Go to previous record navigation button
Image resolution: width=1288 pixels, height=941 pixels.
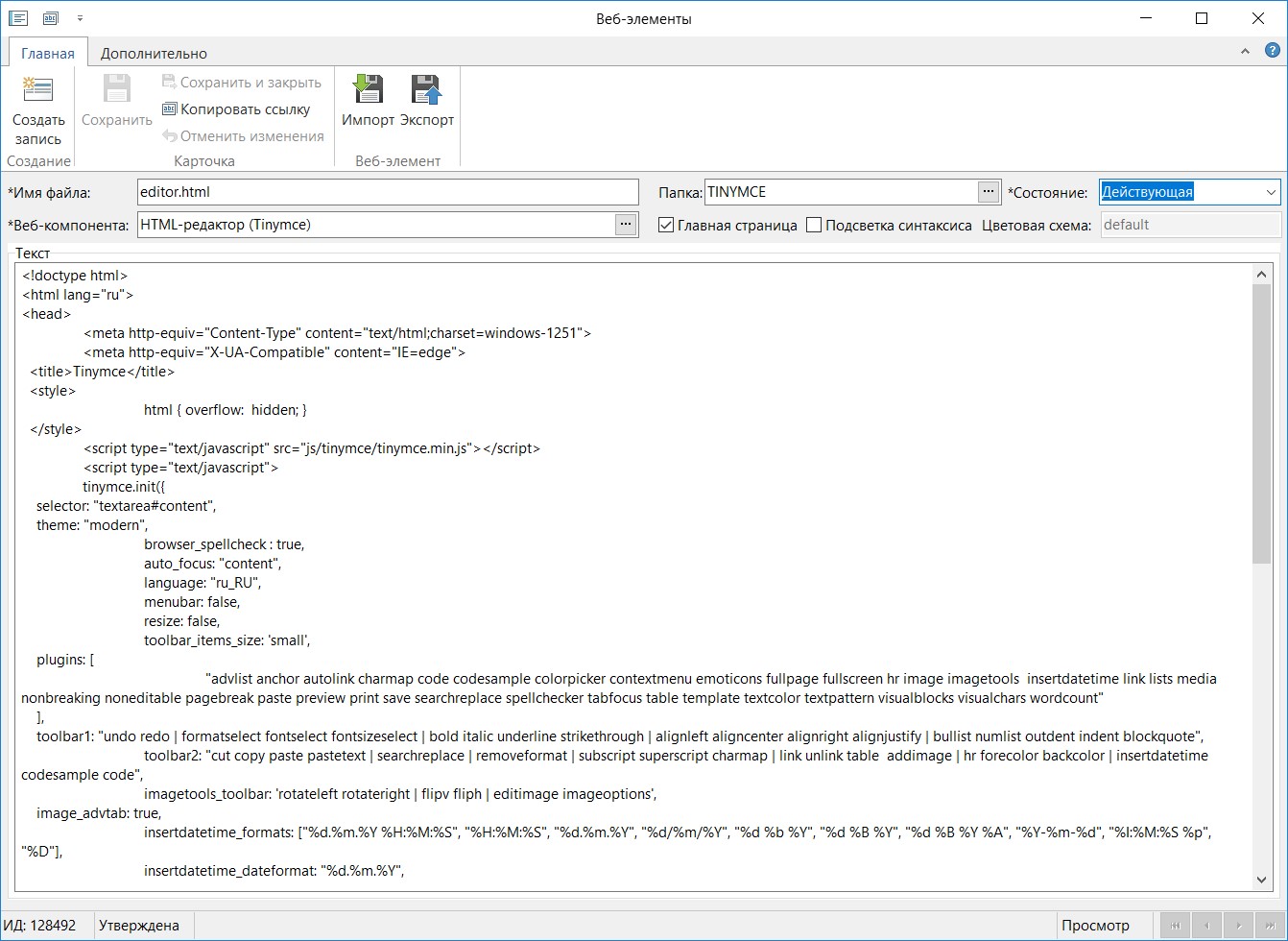pyautogui.click(x=1207, y=926)
